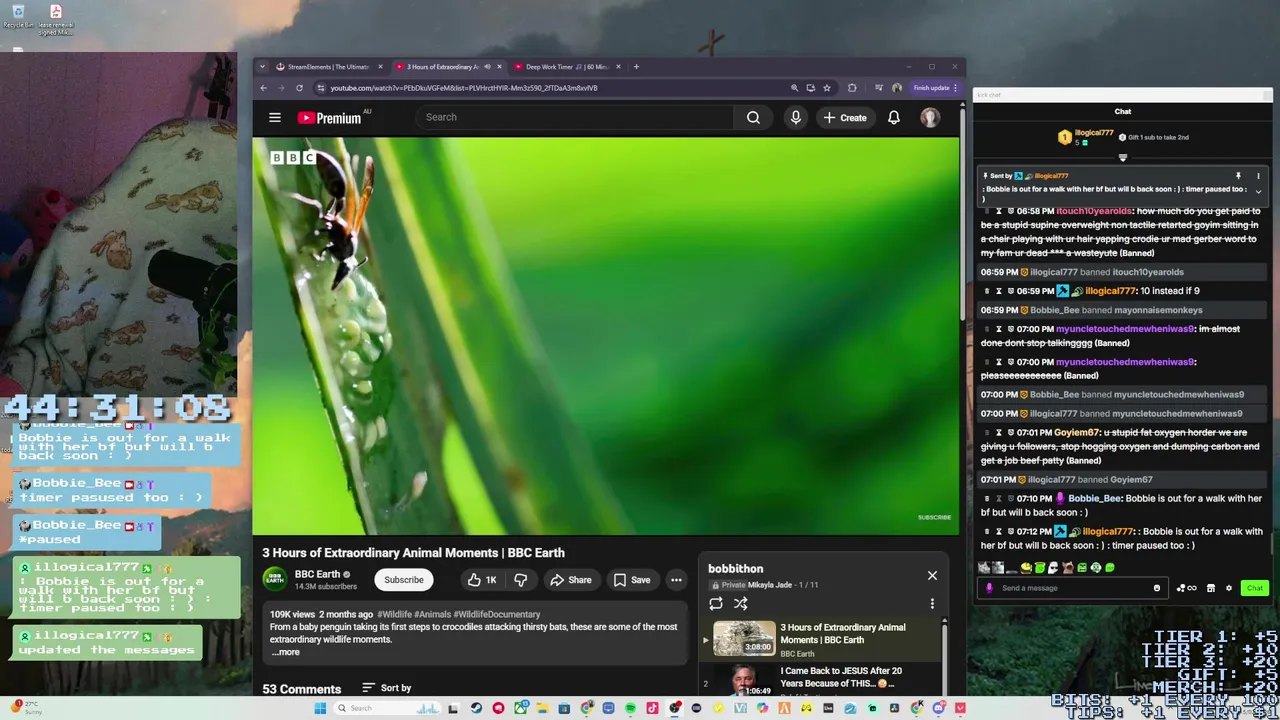
Task: Open bobbithon playlist options menu
Action: click(932, 603)
